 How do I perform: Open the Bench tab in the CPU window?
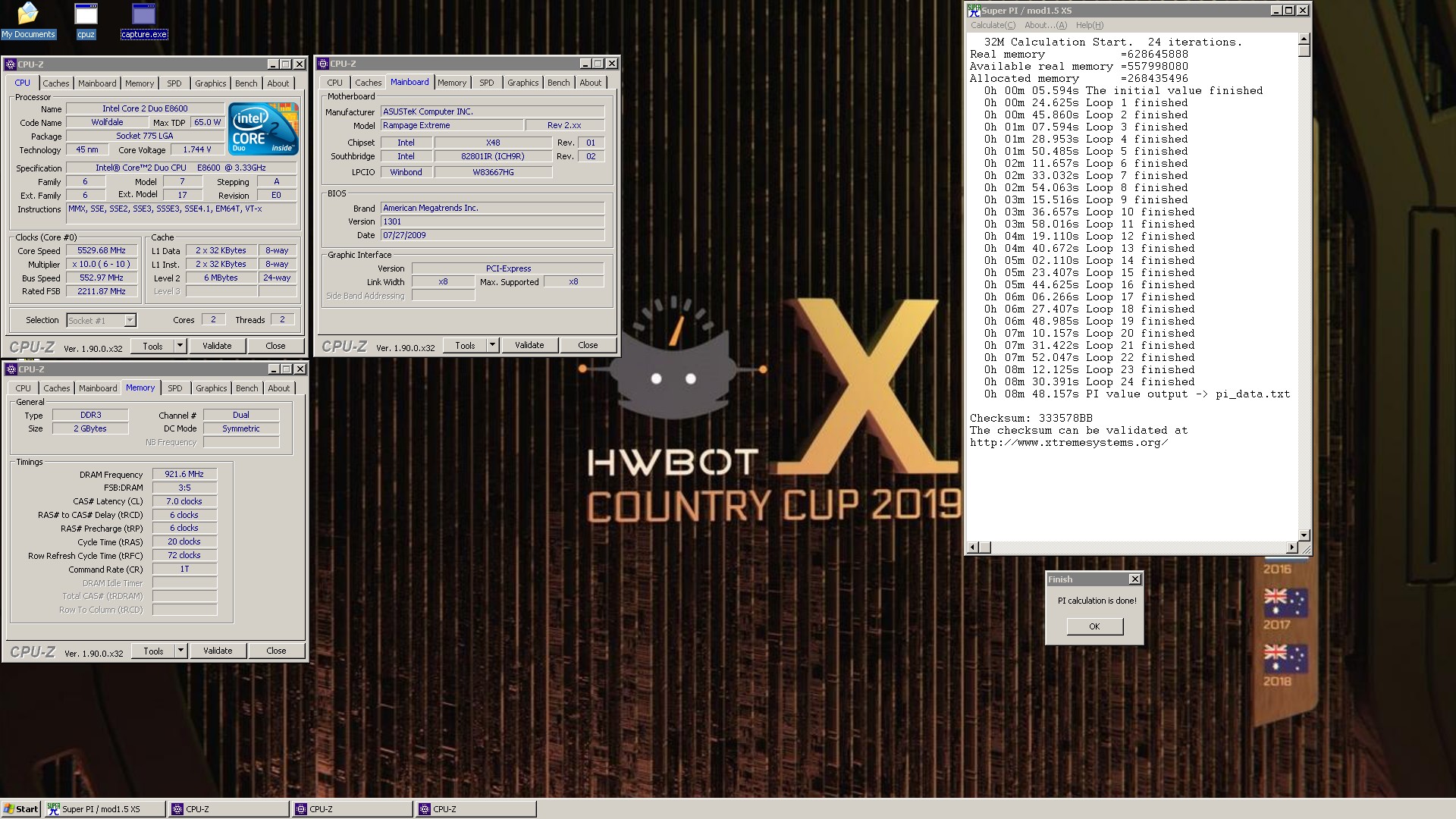246,83
